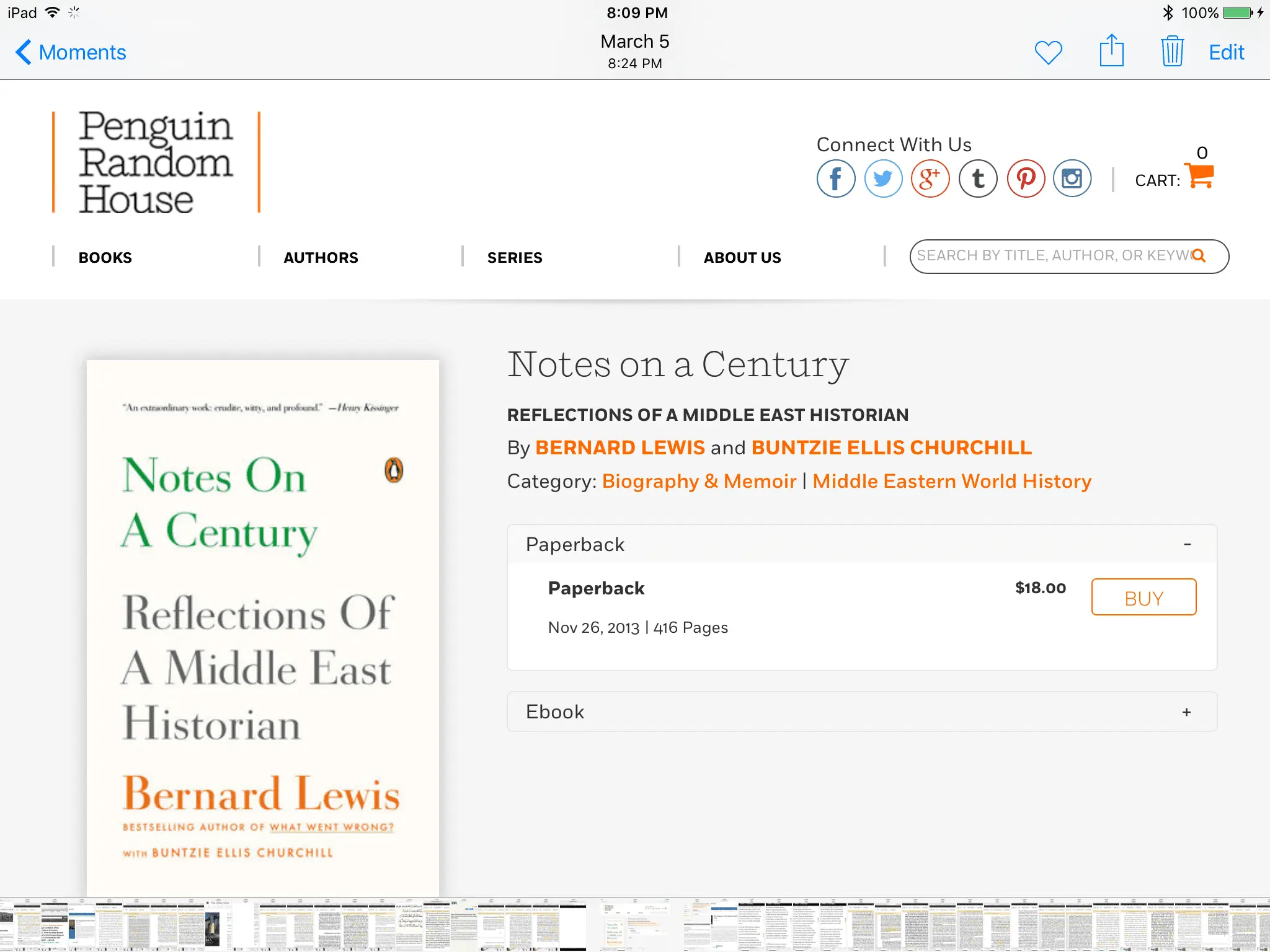Go back to Moments

click(x=71, y=53)
